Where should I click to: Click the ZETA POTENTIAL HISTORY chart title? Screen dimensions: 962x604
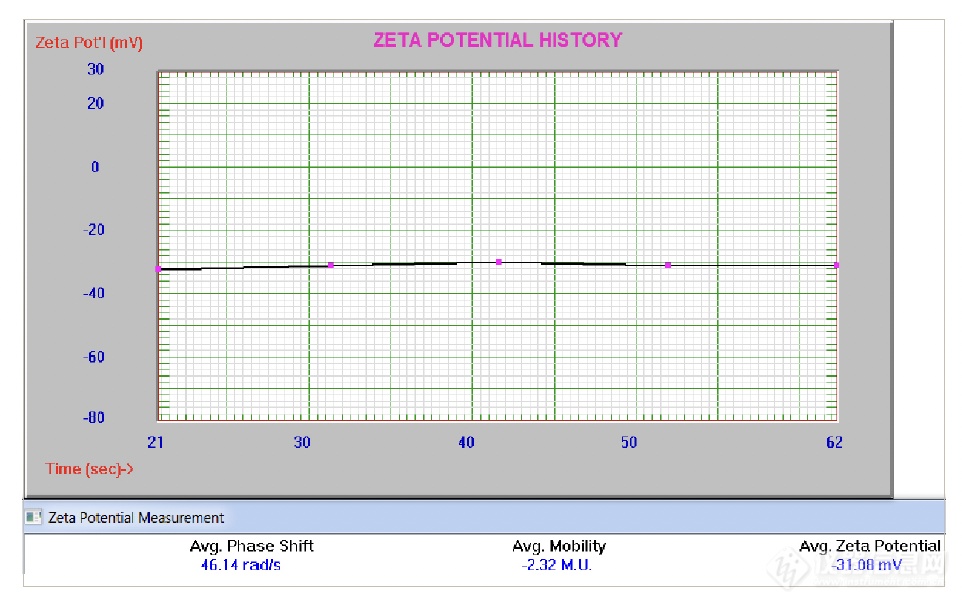pos(497,40)
